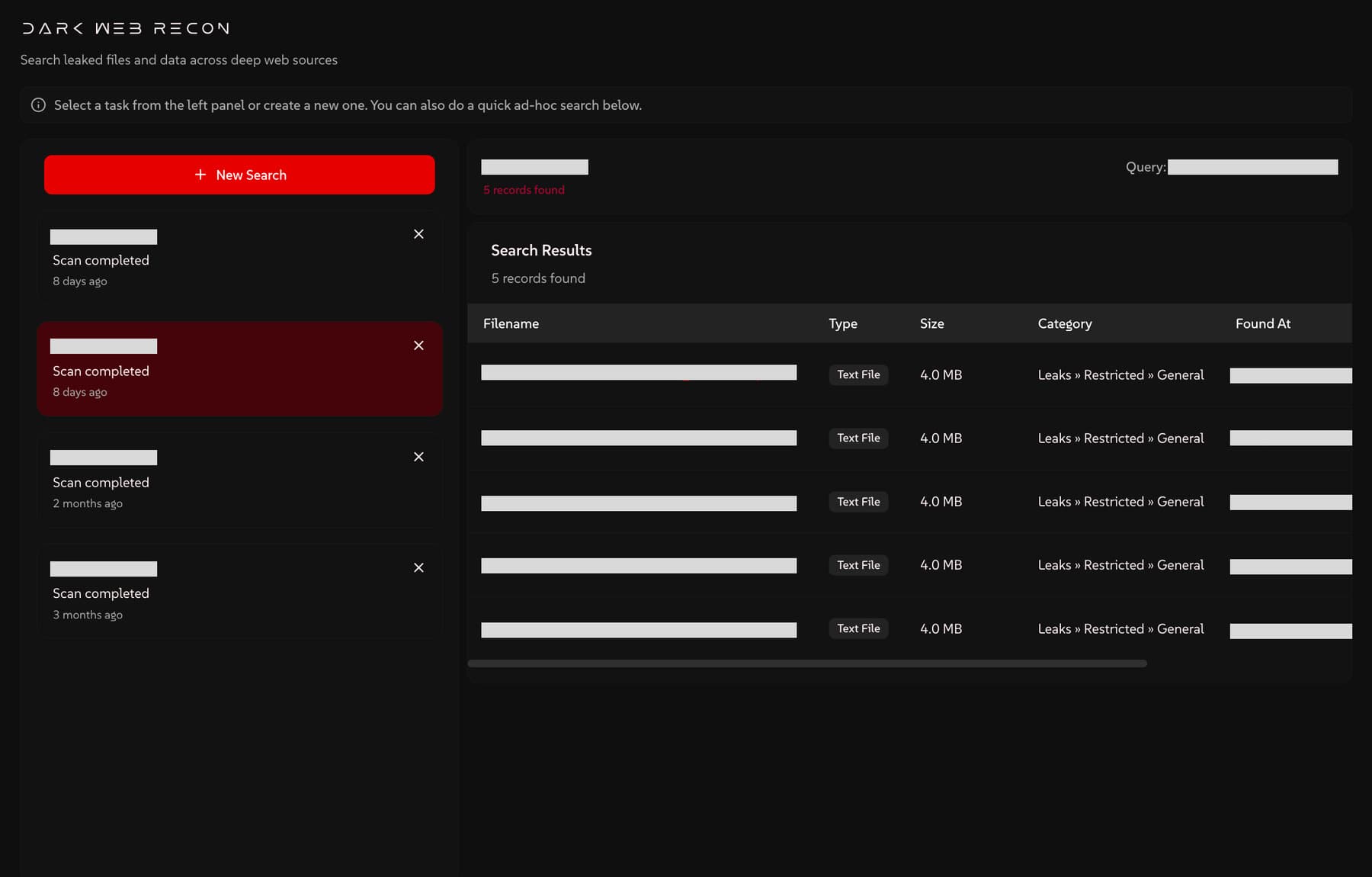The height and width of the screenshot is (877, 1372).
Task: Click the Category column header
Action: pos(1065,323)
